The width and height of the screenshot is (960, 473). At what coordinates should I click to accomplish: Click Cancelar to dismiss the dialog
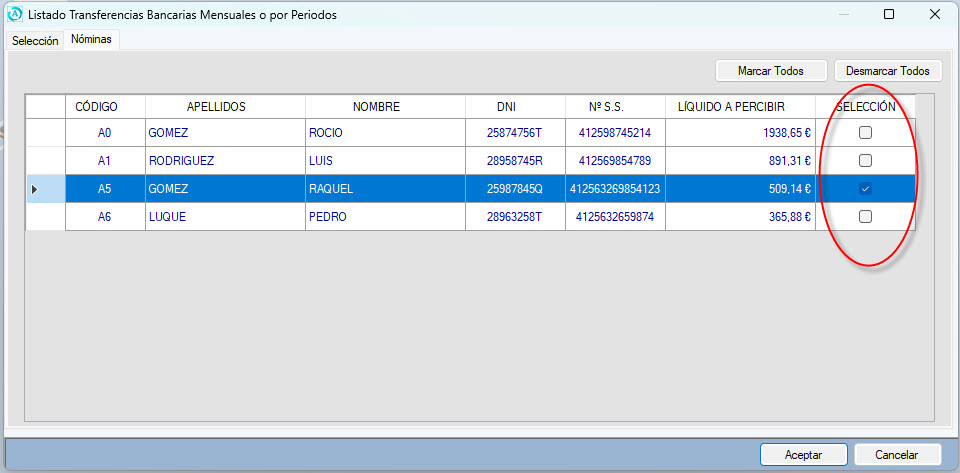(x=897, y=455)
